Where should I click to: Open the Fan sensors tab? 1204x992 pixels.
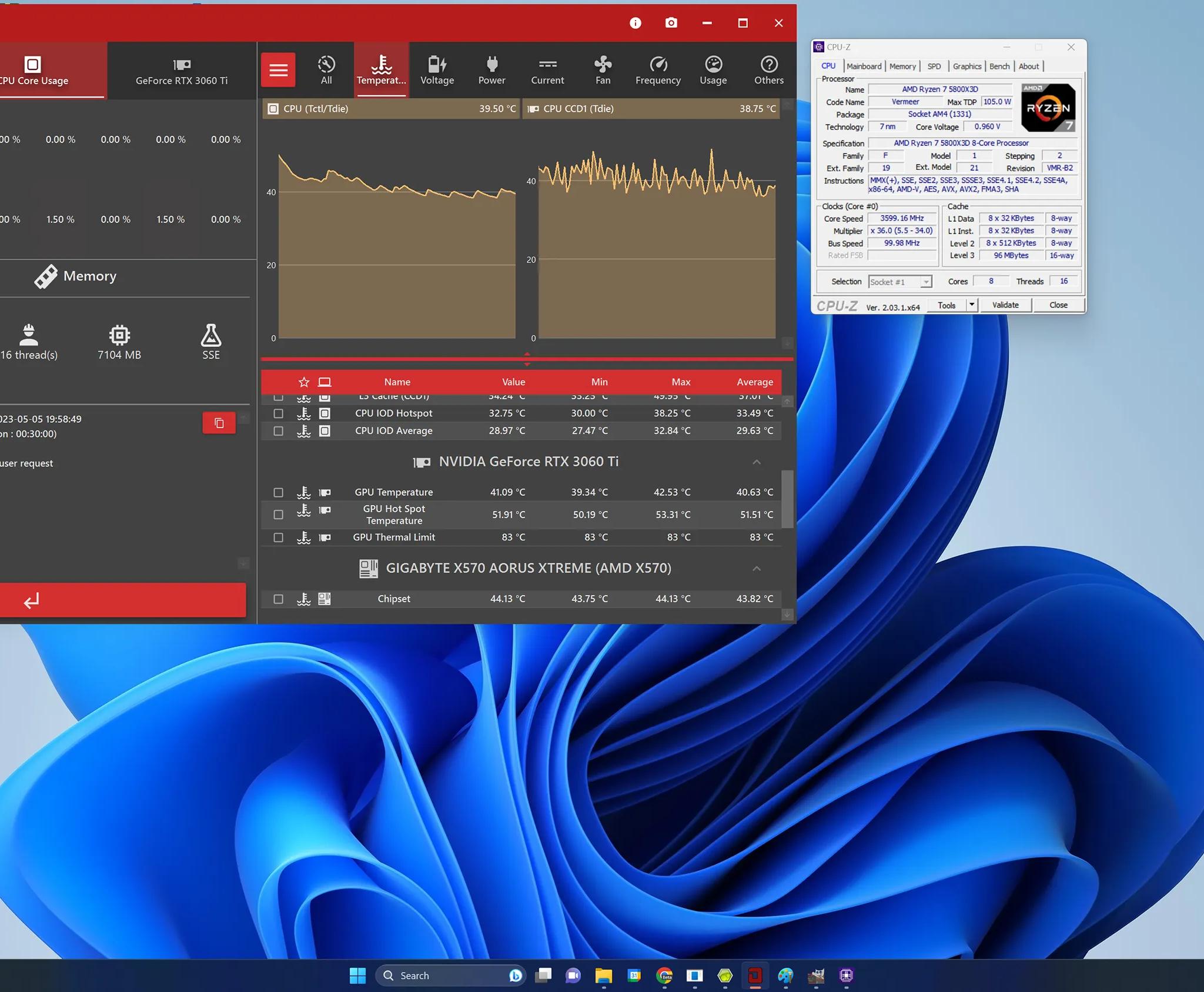603,70
